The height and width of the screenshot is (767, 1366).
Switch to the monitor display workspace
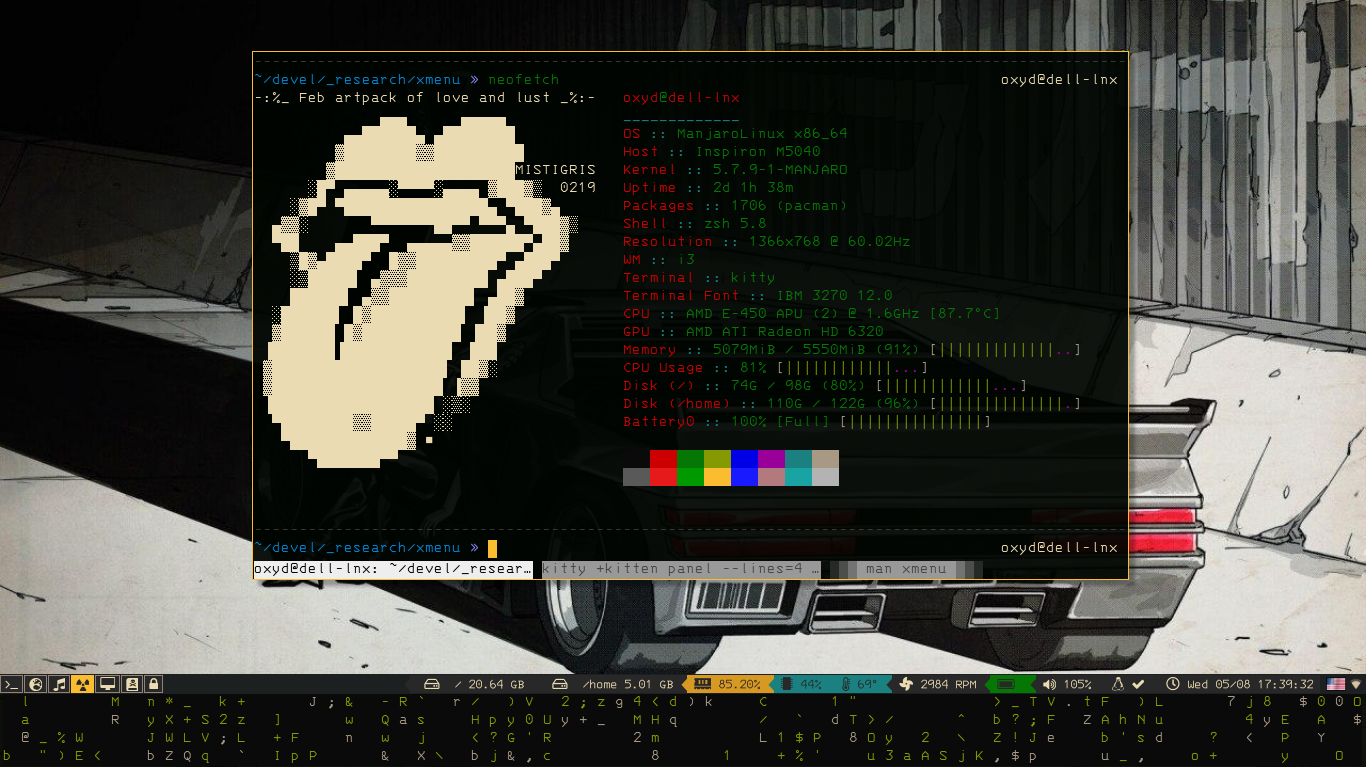pos(107,685)
